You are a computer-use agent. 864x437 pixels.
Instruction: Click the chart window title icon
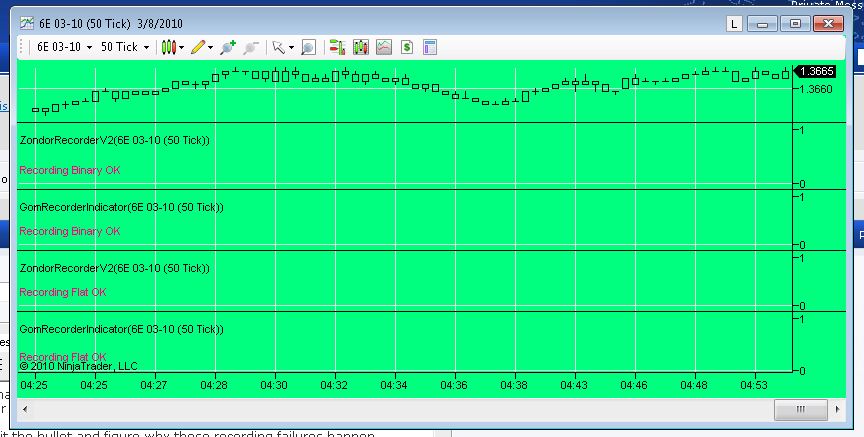[x=26, y=23]
